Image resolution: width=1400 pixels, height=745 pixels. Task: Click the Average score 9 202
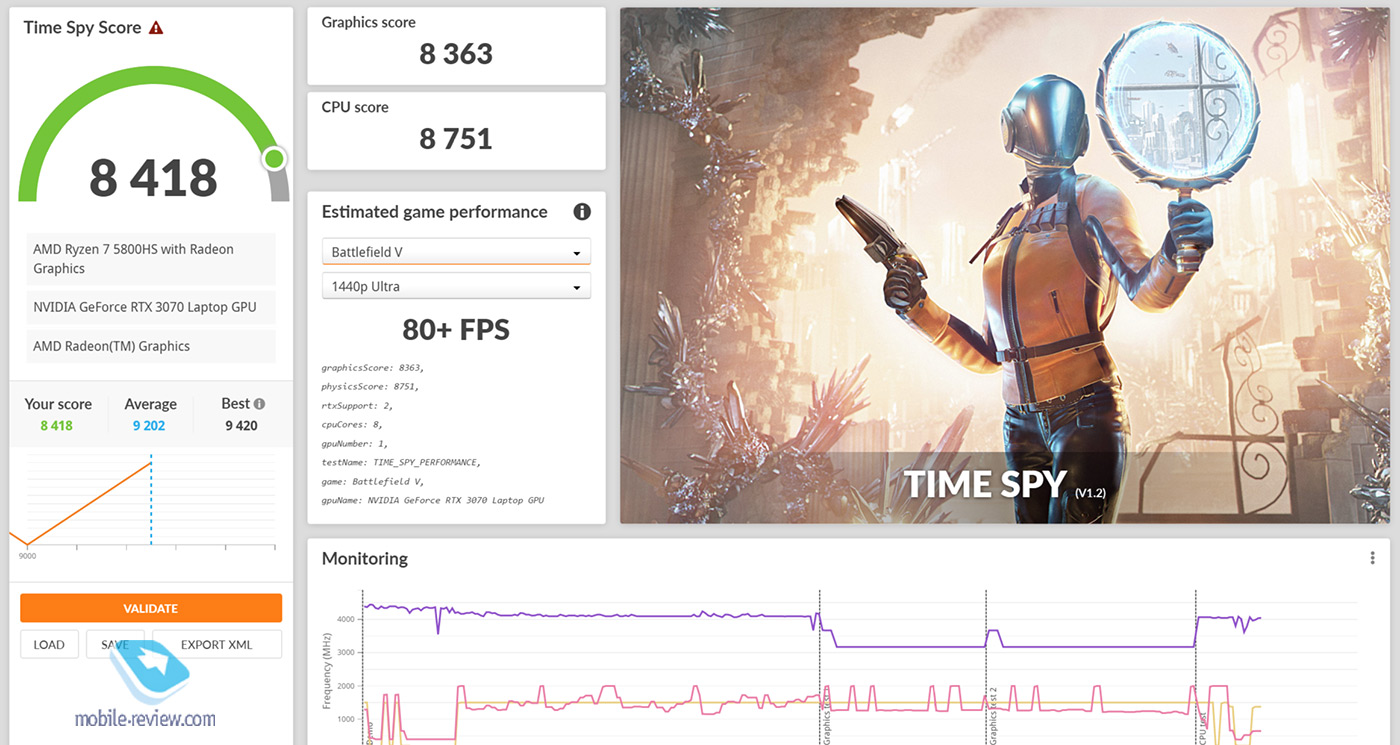tap(150, 425)
